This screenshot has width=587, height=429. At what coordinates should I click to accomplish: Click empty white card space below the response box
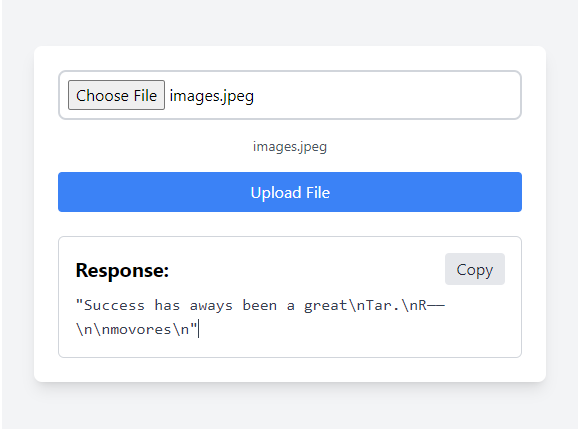pos(290,370)
